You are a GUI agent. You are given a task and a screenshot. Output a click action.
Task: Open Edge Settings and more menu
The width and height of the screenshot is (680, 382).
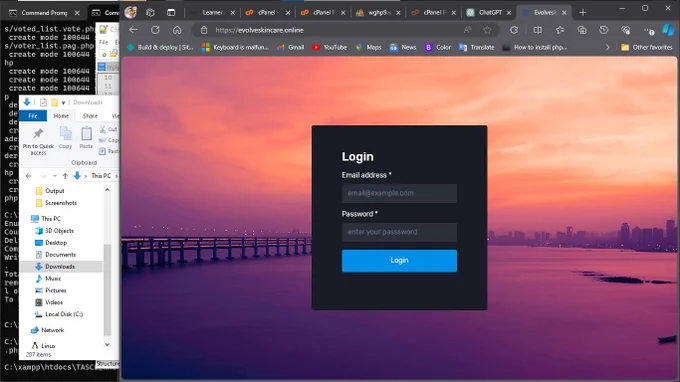[648, 30]
